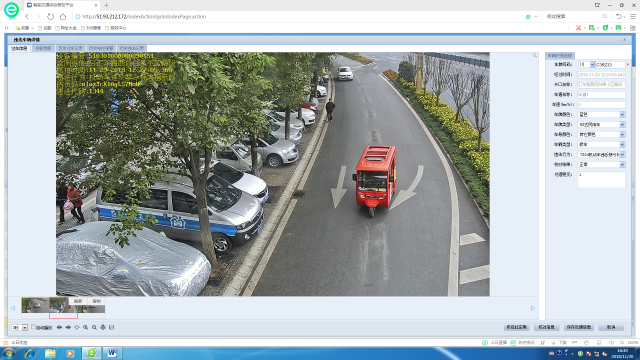The width and height of the screenshot is (640, 360).
Task: Open the interval dropdown beside auto-play checkbox
Action: click(x=20, y=327)
